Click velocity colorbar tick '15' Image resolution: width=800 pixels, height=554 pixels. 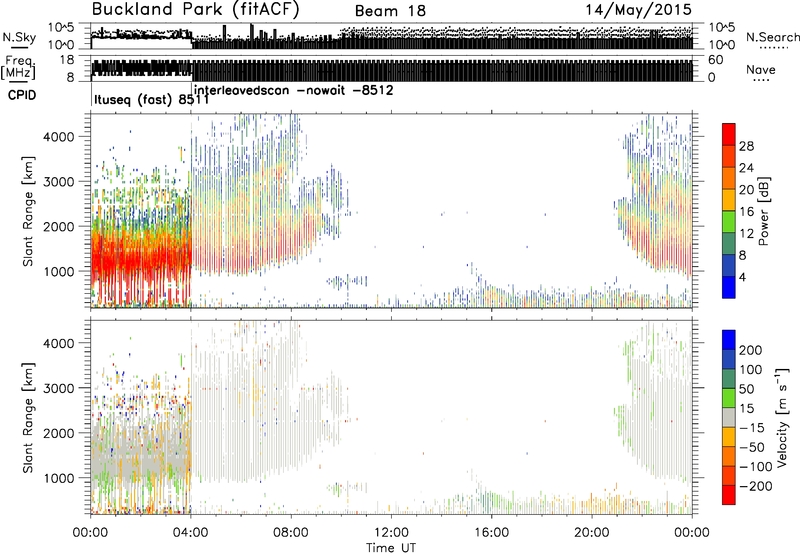(x=746, y=408)
